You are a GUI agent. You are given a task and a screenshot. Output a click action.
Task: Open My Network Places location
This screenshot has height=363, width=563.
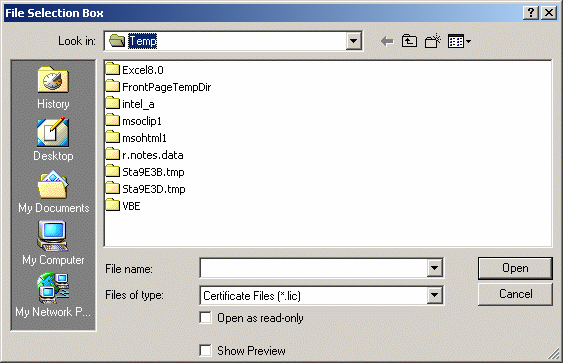pos(53,295)
